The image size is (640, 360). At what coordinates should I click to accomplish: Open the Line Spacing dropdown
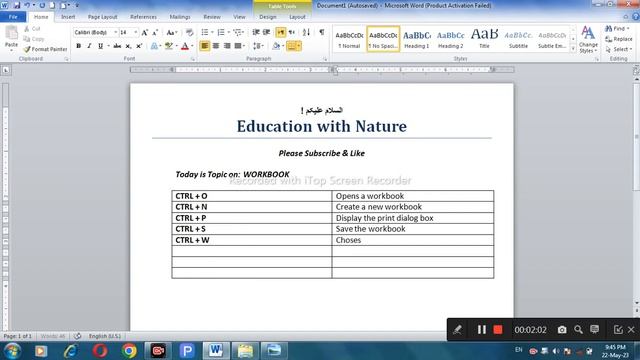coord(258,46)
